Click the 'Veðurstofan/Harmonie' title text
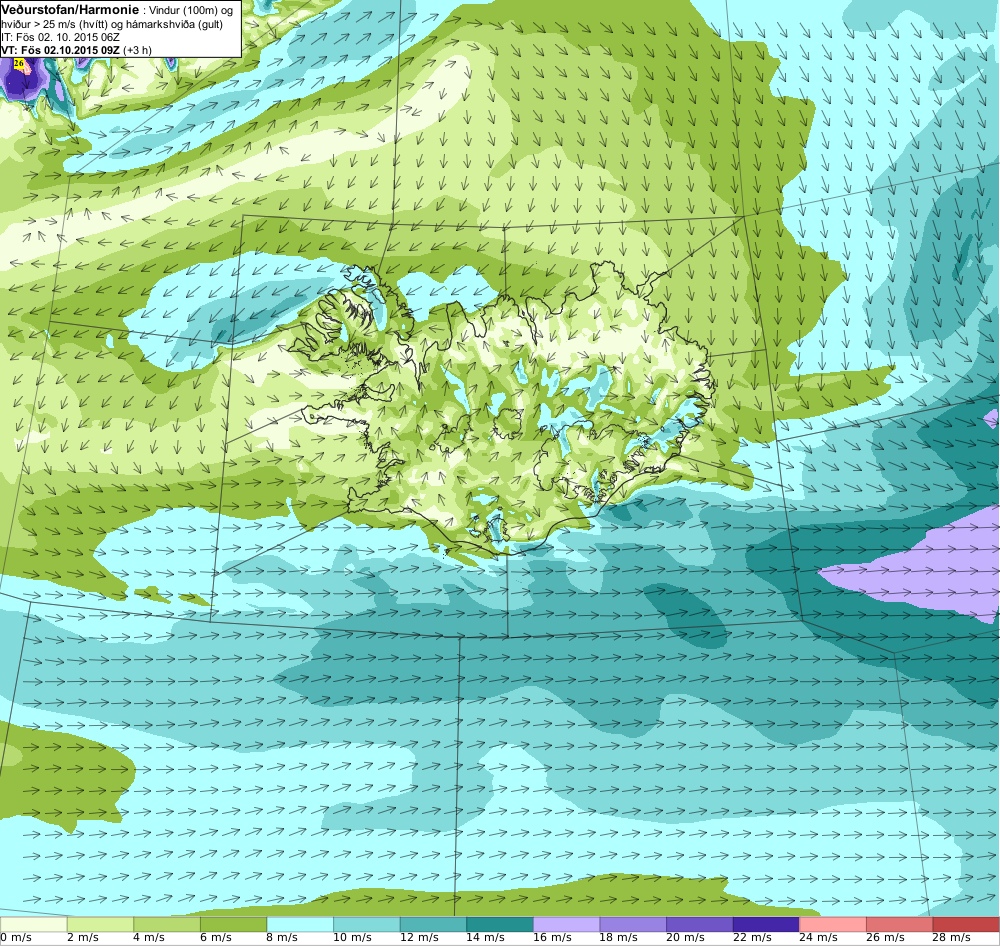 70,10
